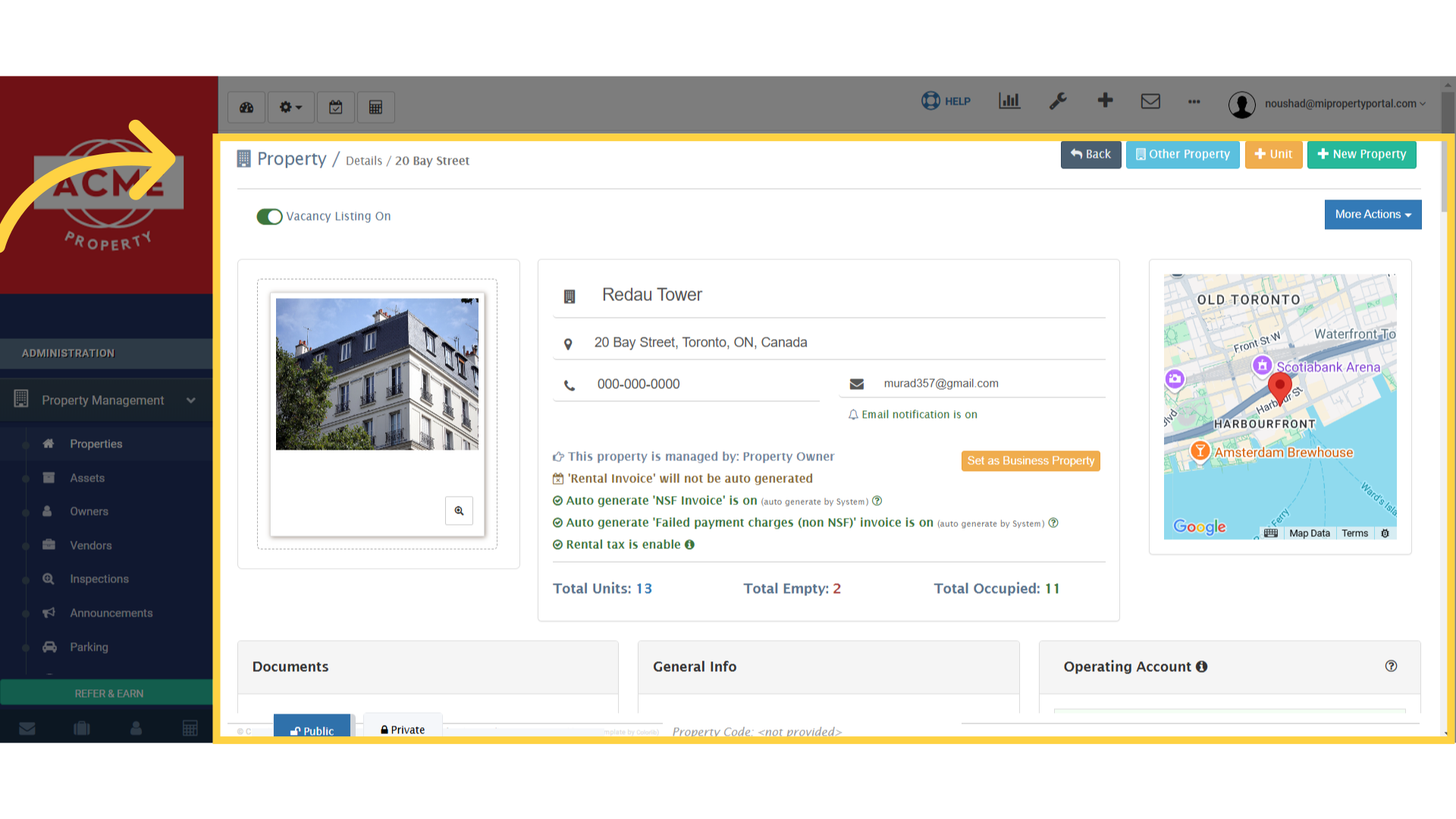1456x819 pixels.
Task: Click Set as Business Property button
Action: click(x=1031, y=461)
